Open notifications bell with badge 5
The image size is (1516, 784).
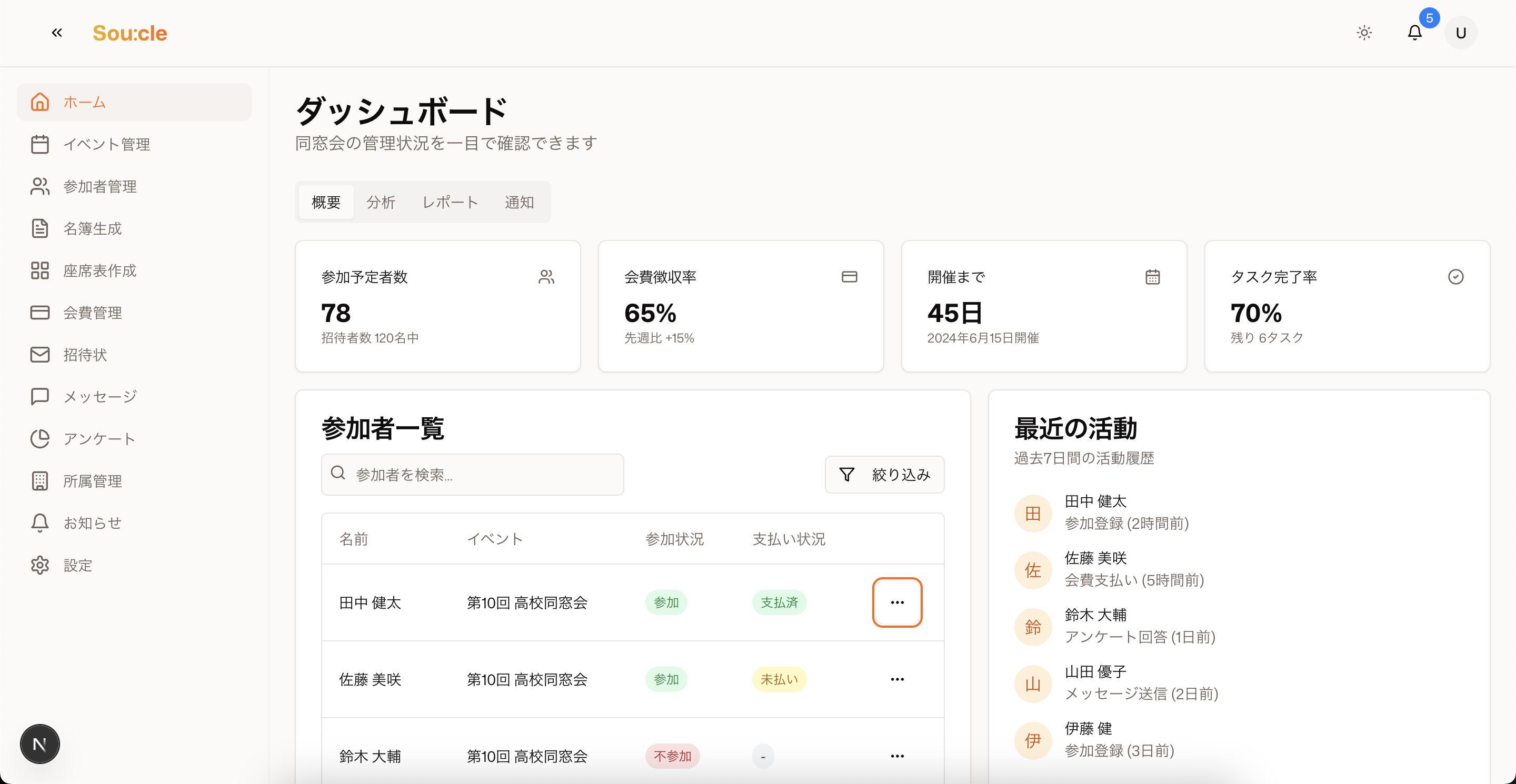[1415, 33]
